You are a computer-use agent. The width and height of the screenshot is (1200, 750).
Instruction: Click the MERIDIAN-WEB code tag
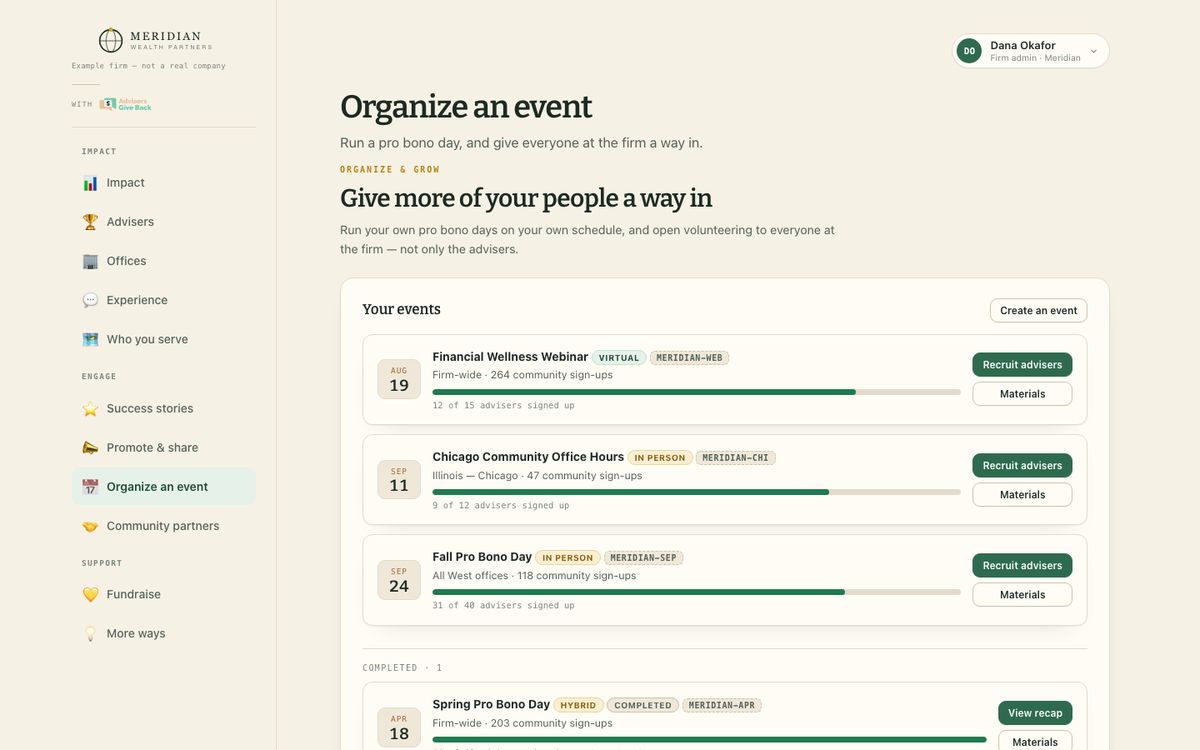pyautogui.click(x=690, y=358)
